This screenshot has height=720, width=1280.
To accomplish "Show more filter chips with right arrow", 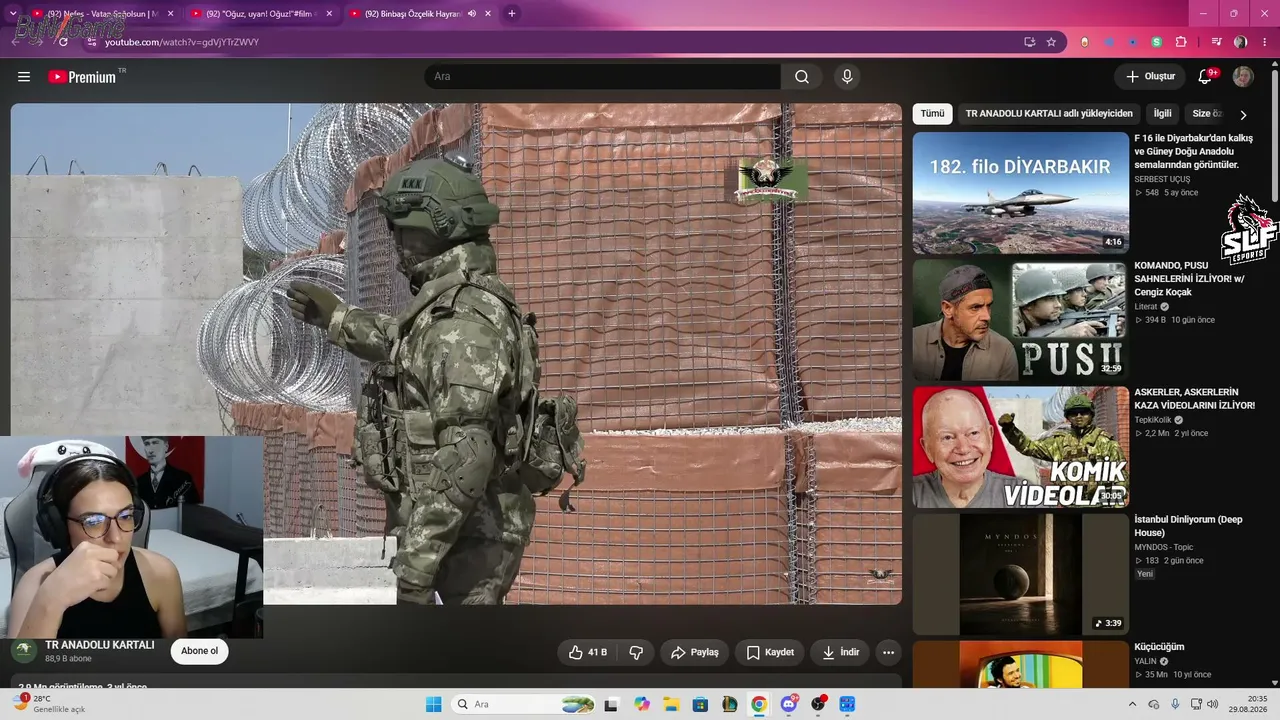I will tap(1243, 115).
